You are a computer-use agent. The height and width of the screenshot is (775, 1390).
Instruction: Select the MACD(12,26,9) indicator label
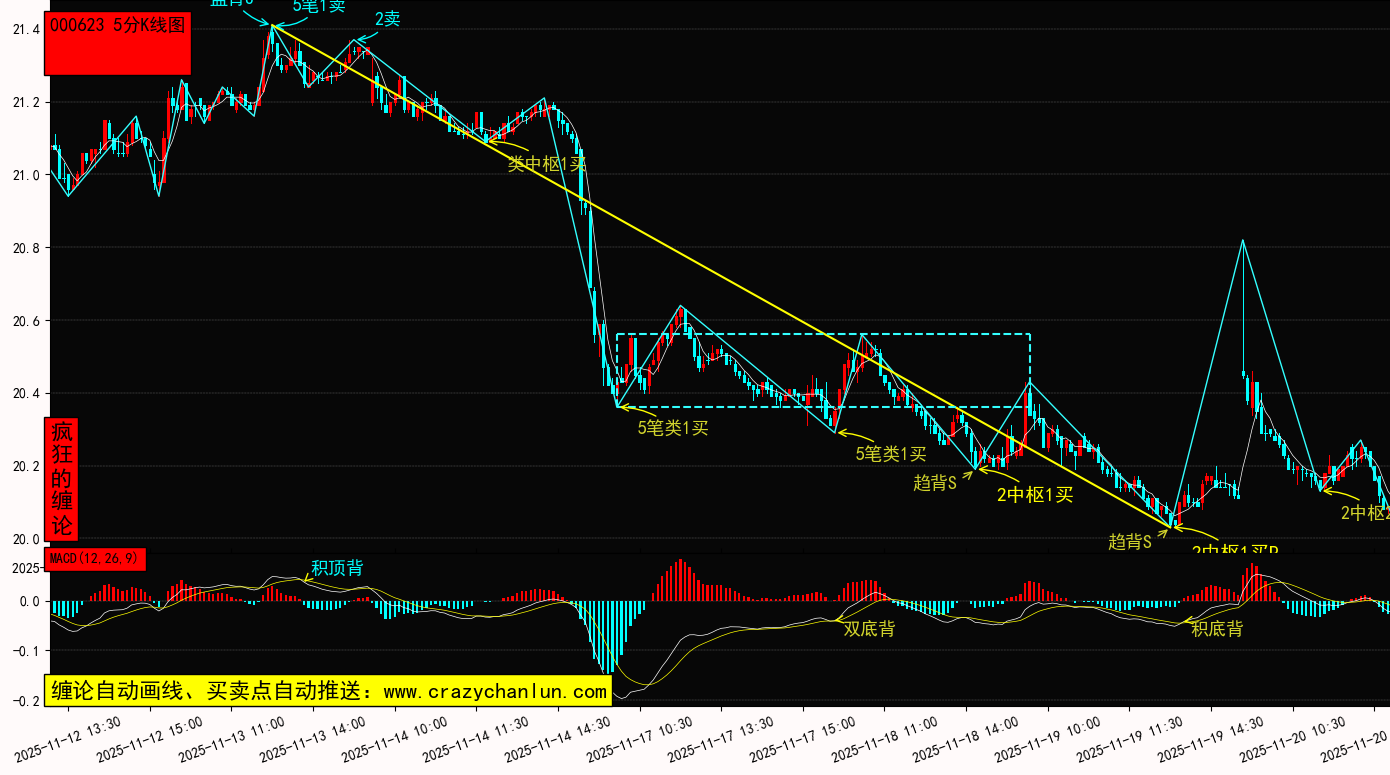click(x=95, y=558)
